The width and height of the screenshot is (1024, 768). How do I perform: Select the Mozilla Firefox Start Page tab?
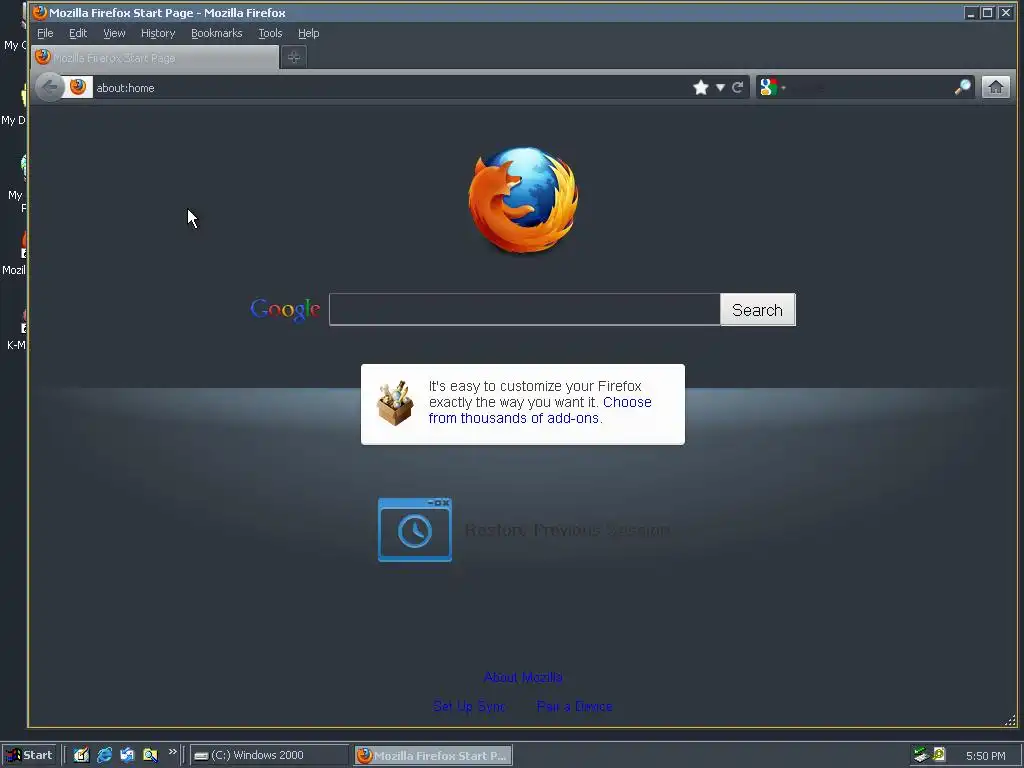pyautogui.click(x=155, y=57)
